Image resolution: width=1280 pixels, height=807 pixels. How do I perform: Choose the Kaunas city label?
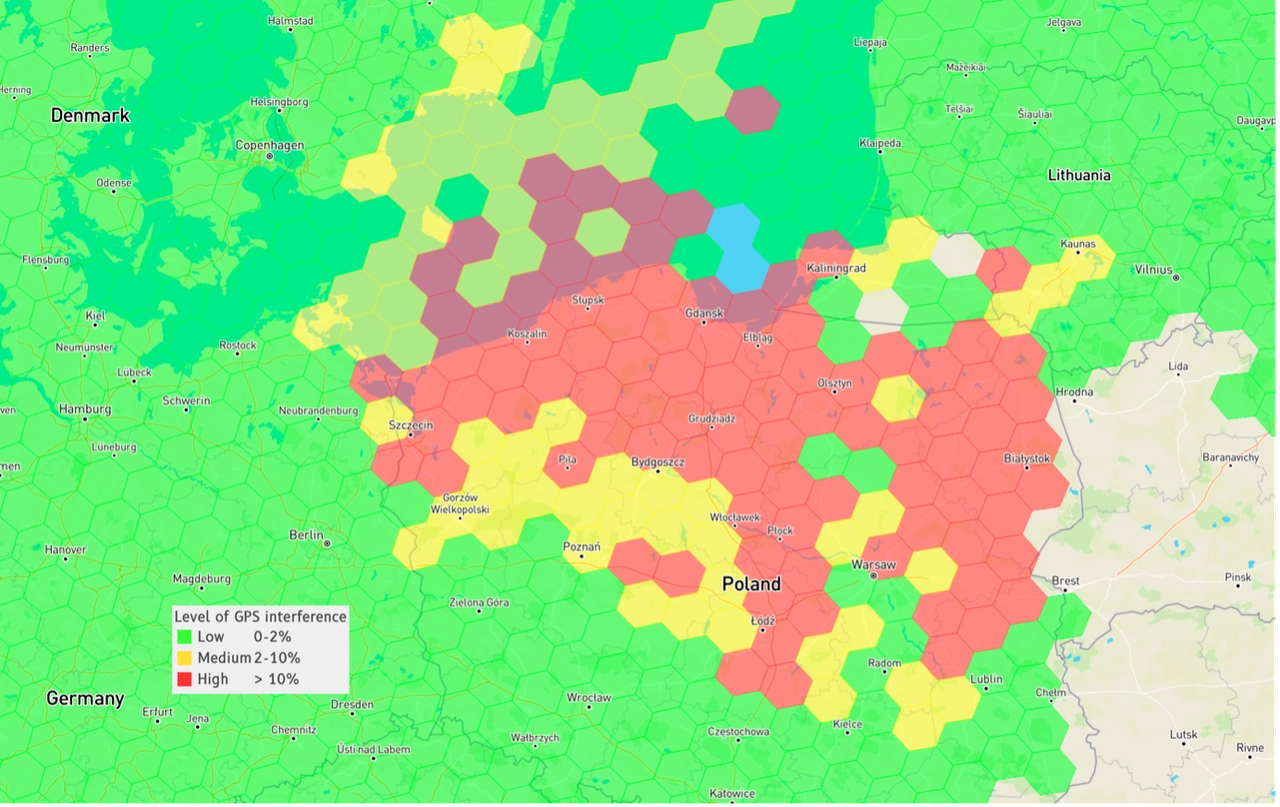click(x=1077, y=244)
